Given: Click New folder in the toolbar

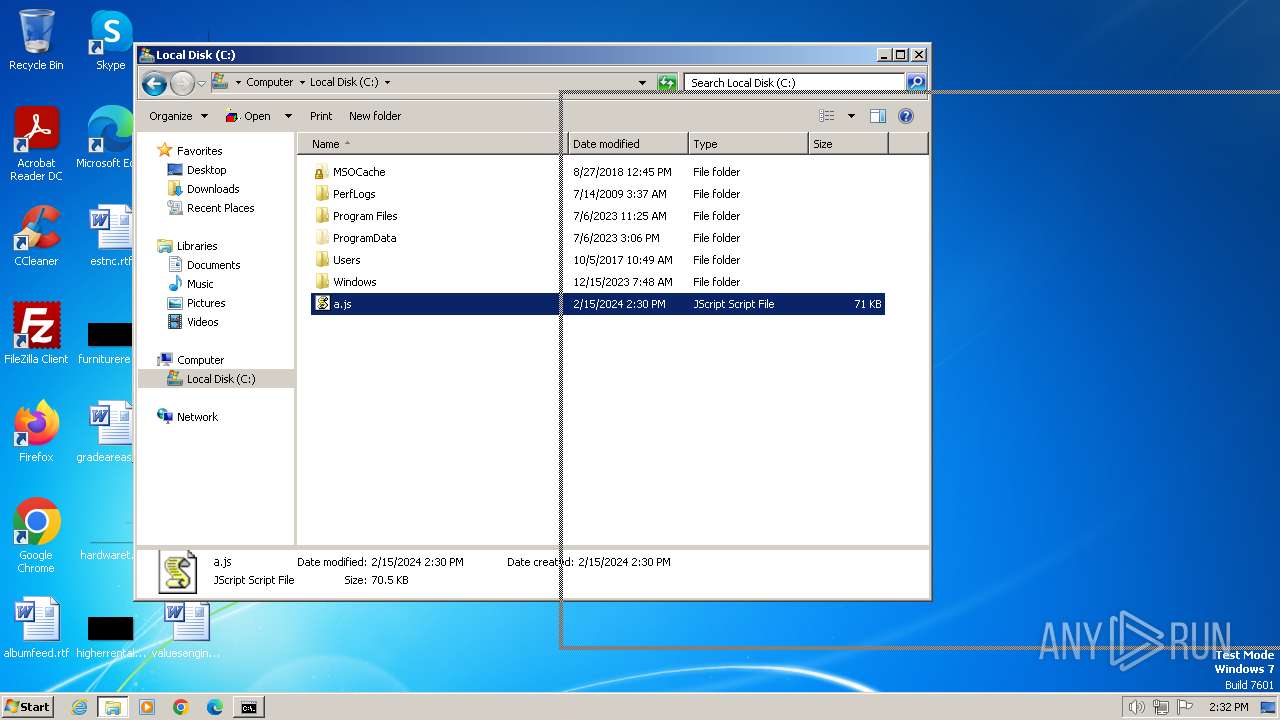Looking at the screenshot, I should (x=375, y=116).
